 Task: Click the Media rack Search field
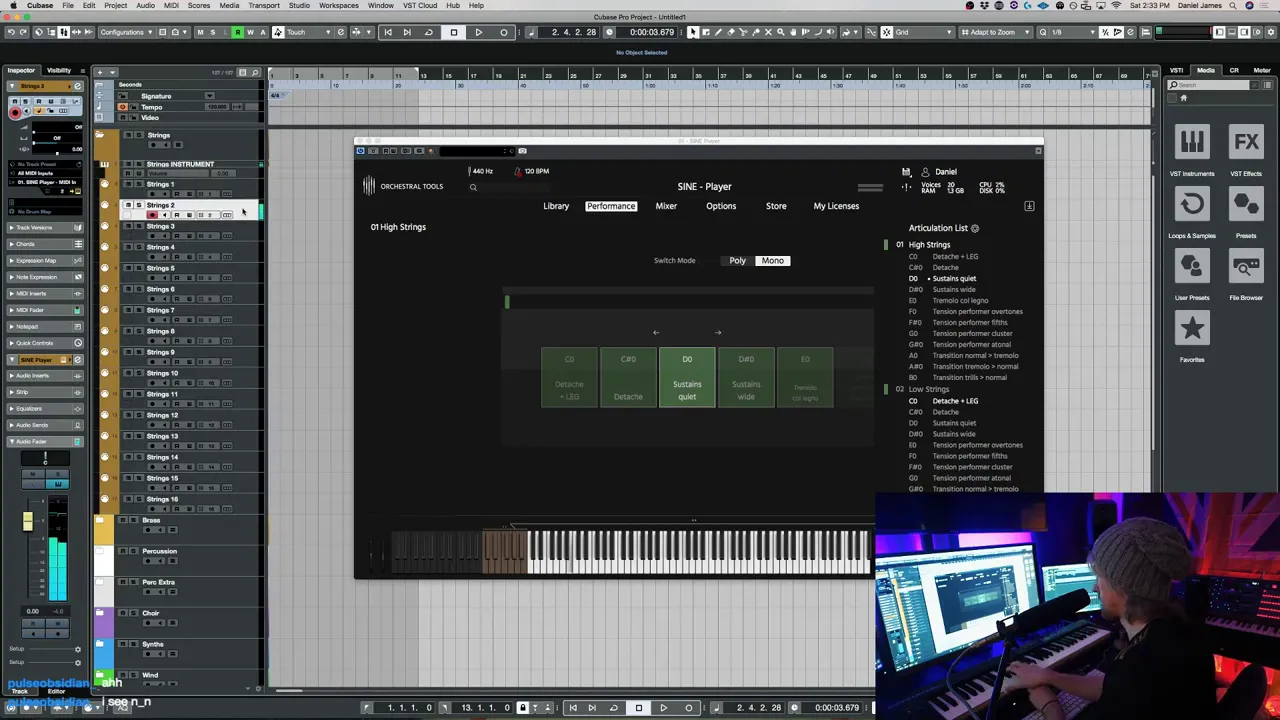1208,85
